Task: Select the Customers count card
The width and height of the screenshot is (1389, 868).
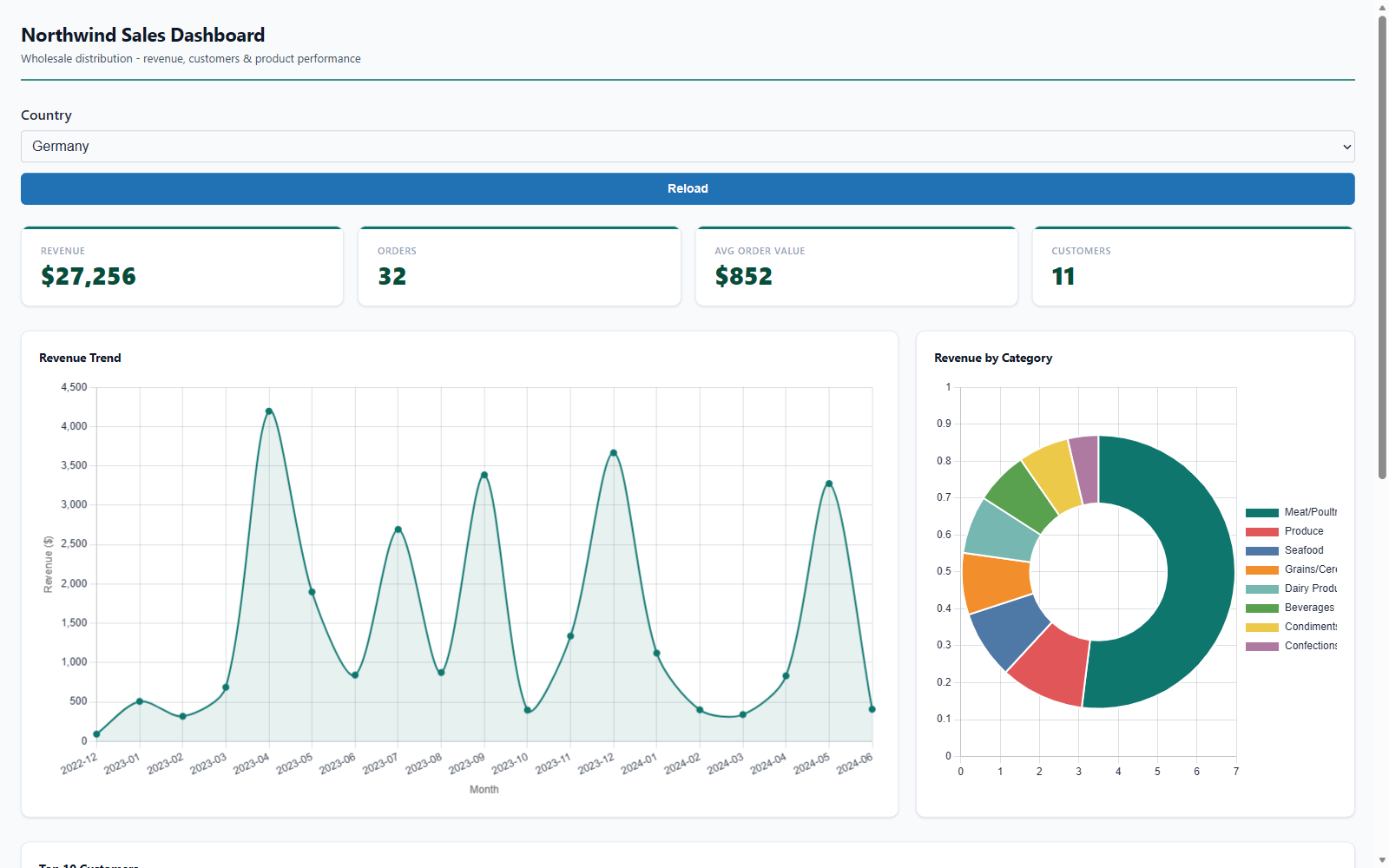Action: pyautogui.click(x=1194, y=266)
